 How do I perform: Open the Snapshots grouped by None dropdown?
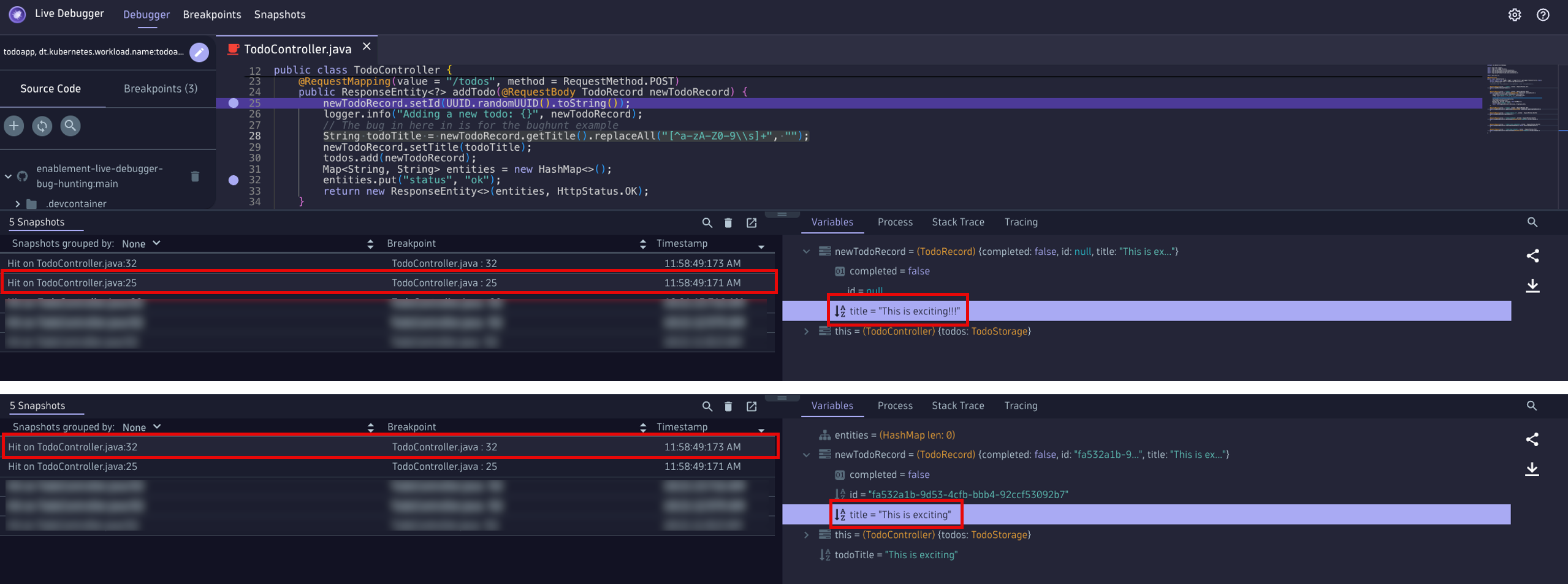click(141, 244)
